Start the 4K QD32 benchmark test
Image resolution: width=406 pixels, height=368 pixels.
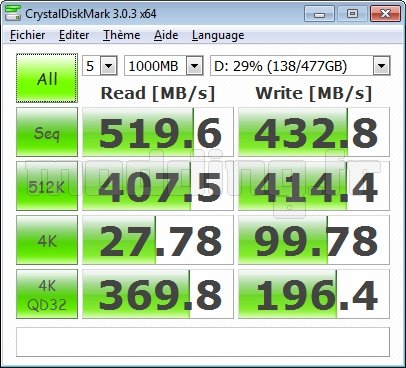pos(47,294)
